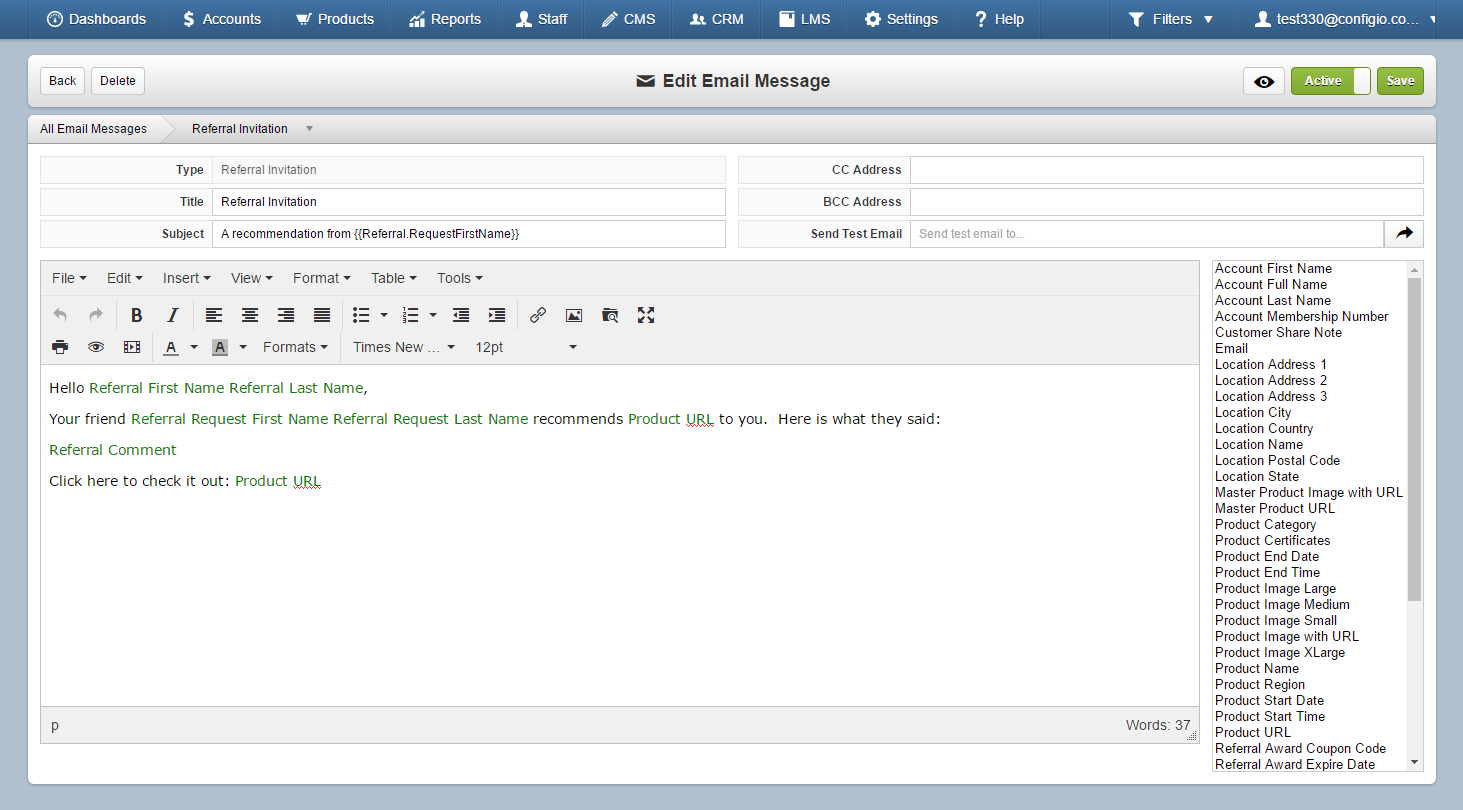Open the Times New font family dropdown
The height and width of the screenshot is (810, 1463).
(x=404, y=347)
